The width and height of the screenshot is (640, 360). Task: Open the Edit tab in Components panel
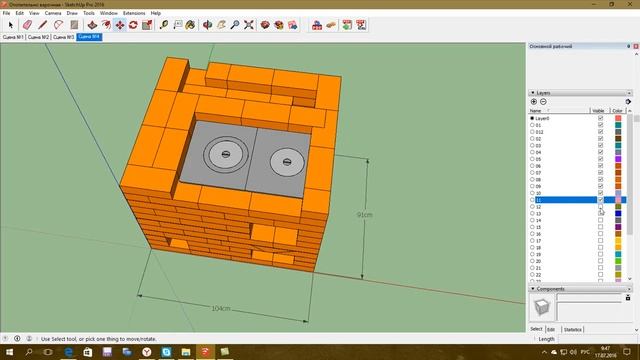click(x=551, y=329)
